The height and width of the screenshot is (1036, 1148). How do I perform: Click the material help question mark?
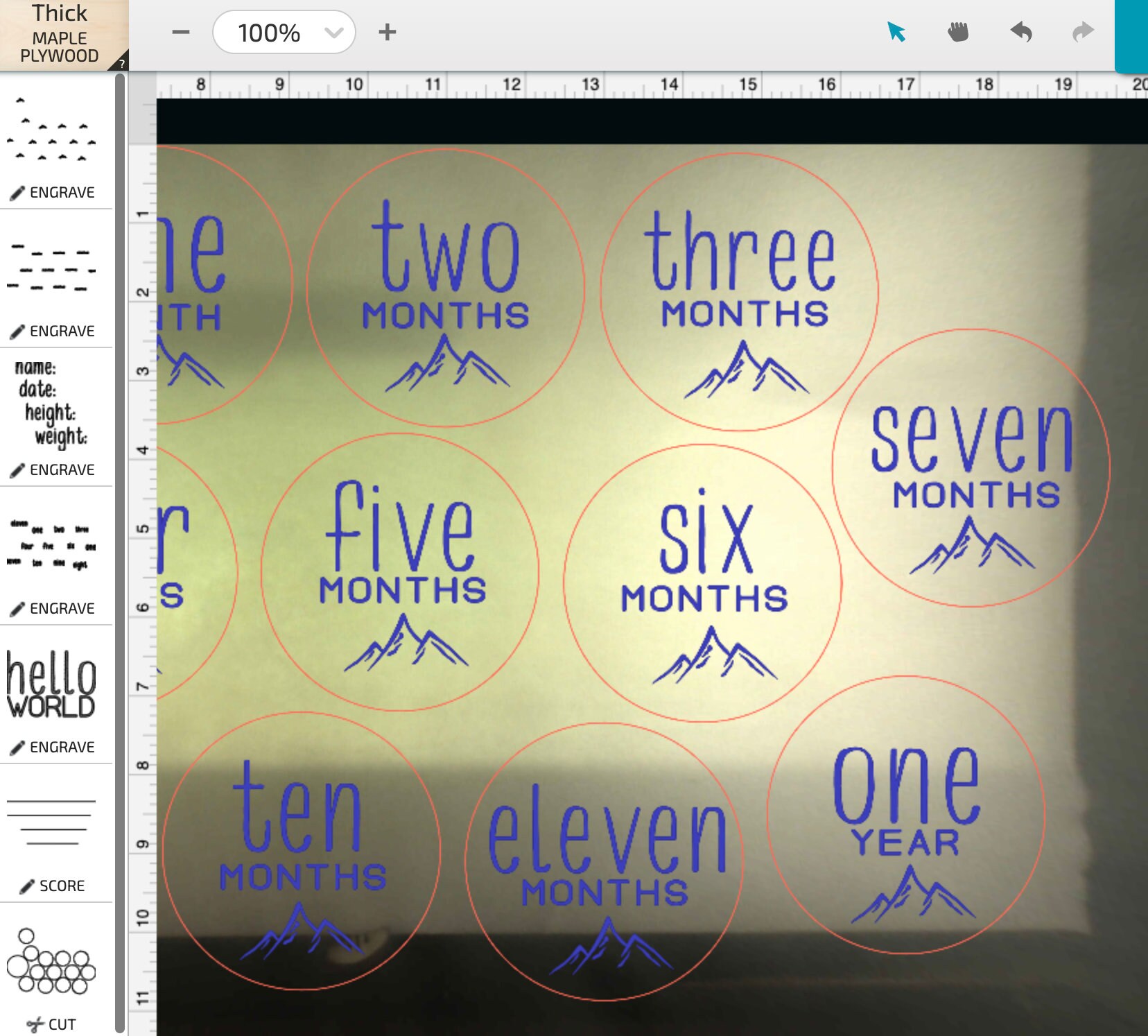(x=122, y=64)
